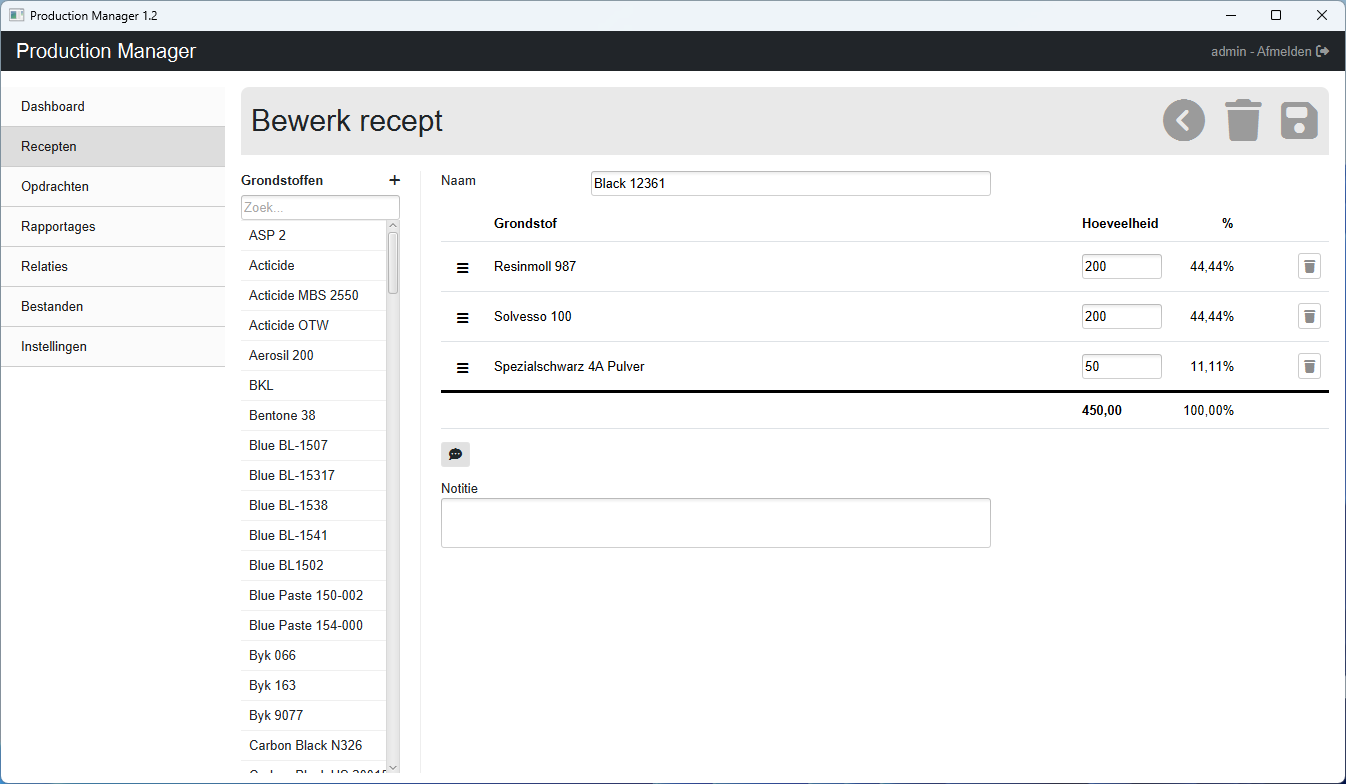1346x784 pixels.
Task: Grab the drag handle for Resinmoll 987
Action: 462,267
